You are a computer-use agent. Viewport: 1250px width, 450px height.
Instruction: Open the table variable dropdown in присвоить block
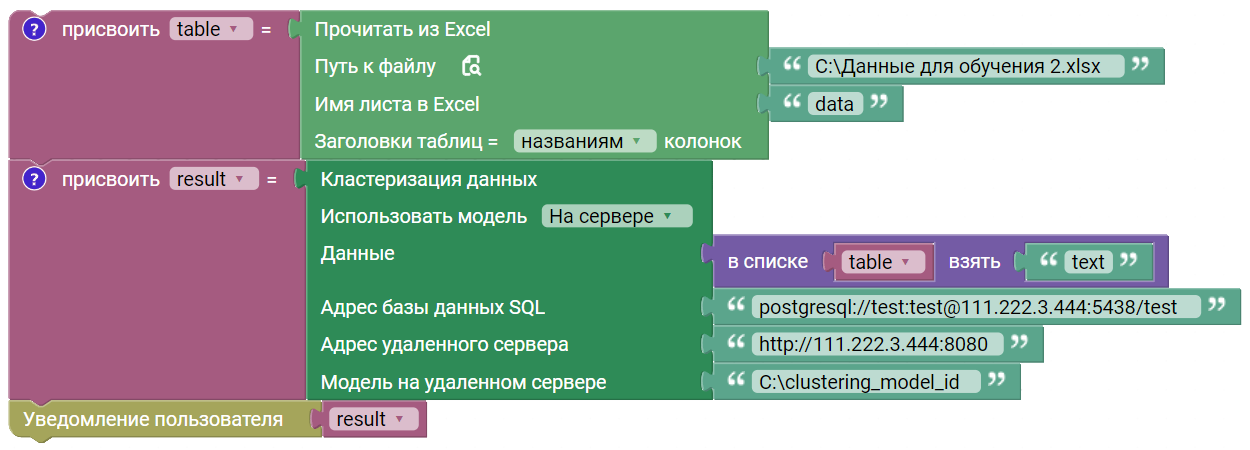click(211, 30)
